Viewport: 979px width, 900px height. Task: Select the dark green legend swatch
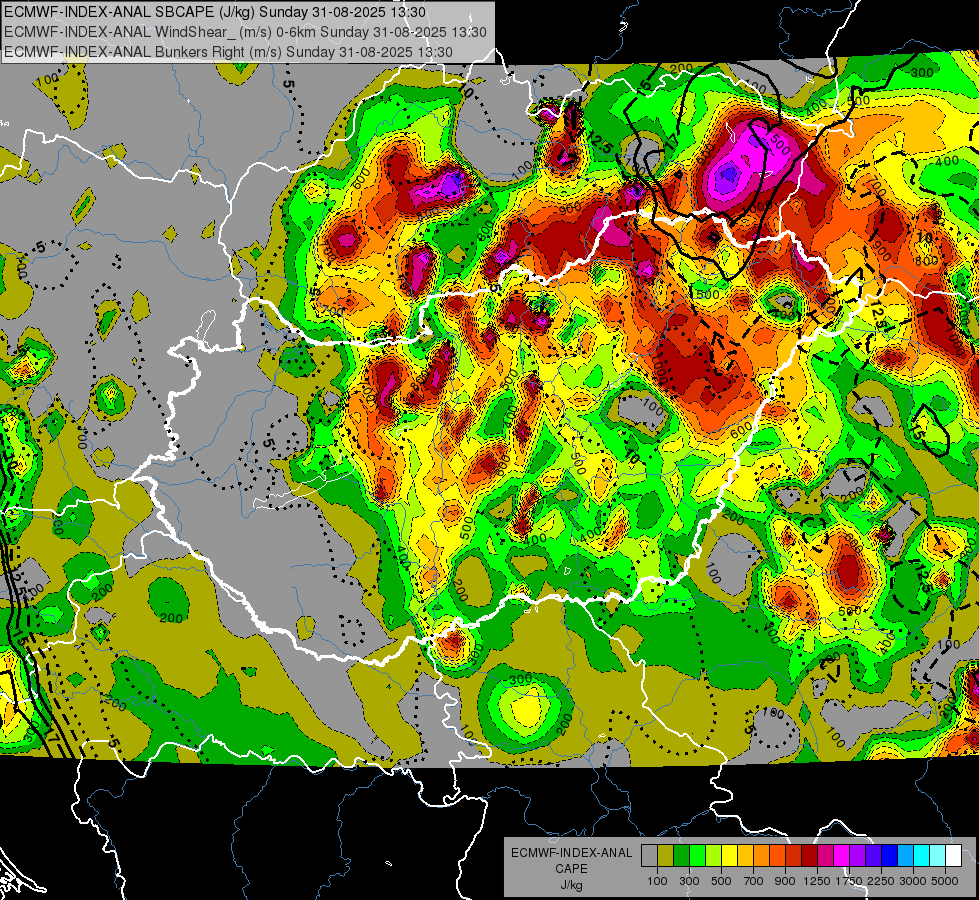tap(681, 856)
